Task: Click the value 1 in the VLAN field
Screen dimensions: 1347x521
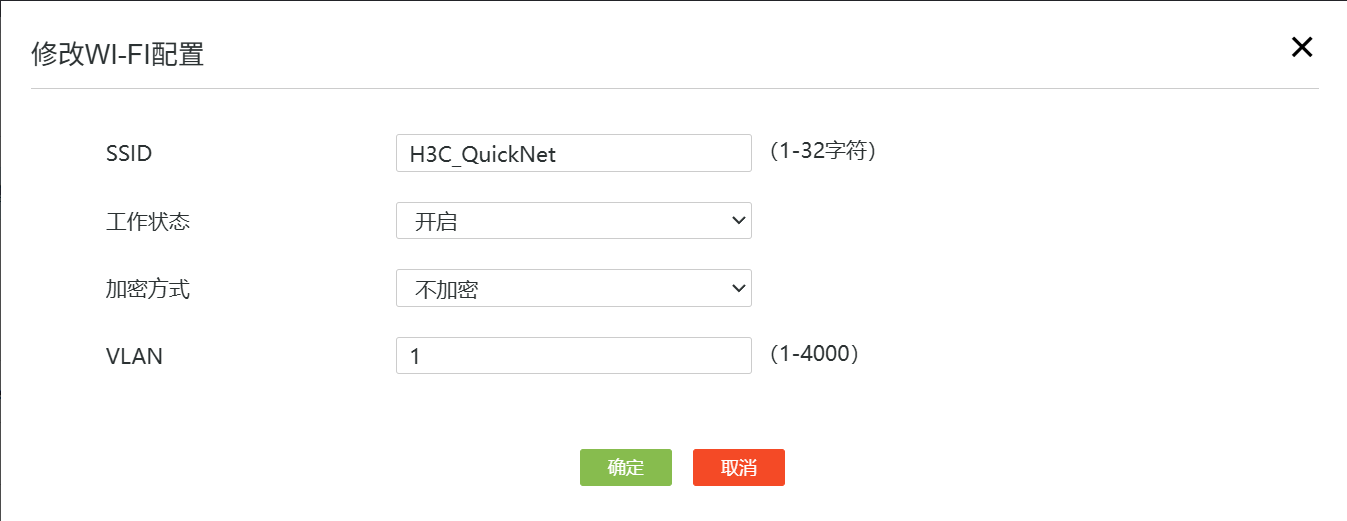Action: click(x=415, y=356)
